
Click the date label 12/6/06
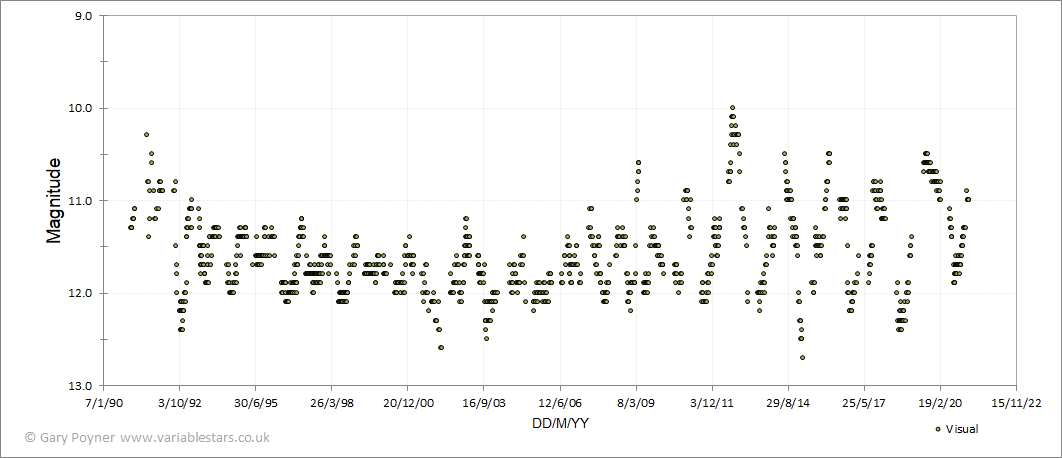coord(560,402)
